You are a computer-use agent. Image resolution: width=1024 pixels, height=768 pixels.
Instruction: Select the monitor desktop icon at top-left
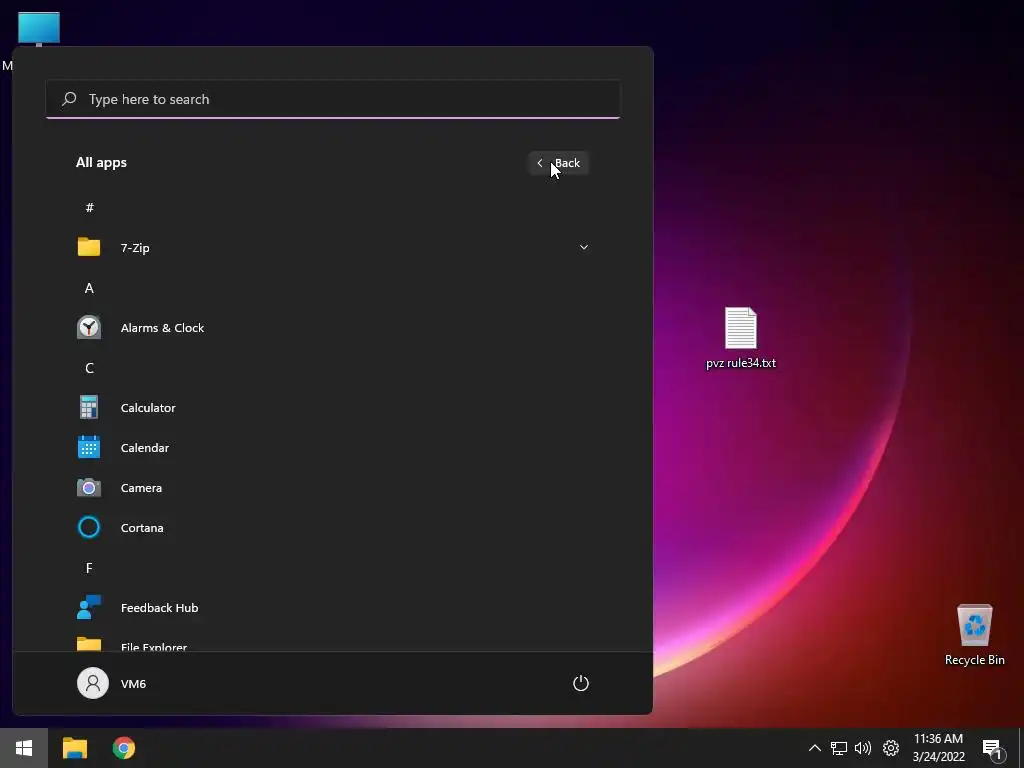(x=38, y=29)
